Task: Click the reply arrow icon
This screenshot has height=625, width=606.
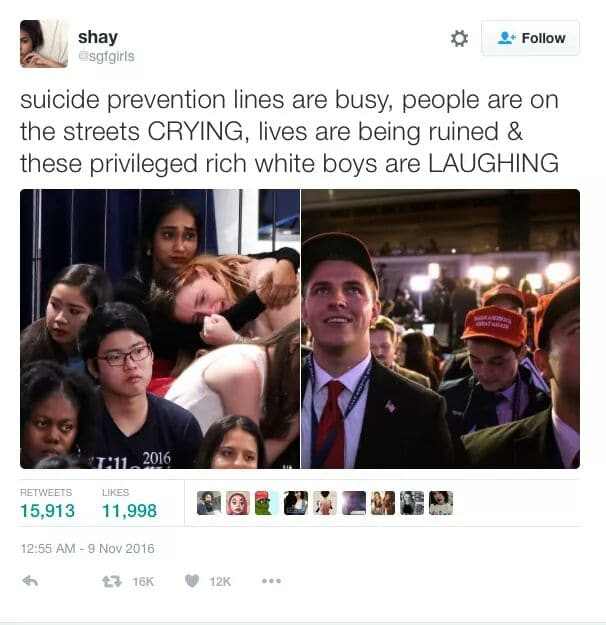Action: tap(30, 581)
